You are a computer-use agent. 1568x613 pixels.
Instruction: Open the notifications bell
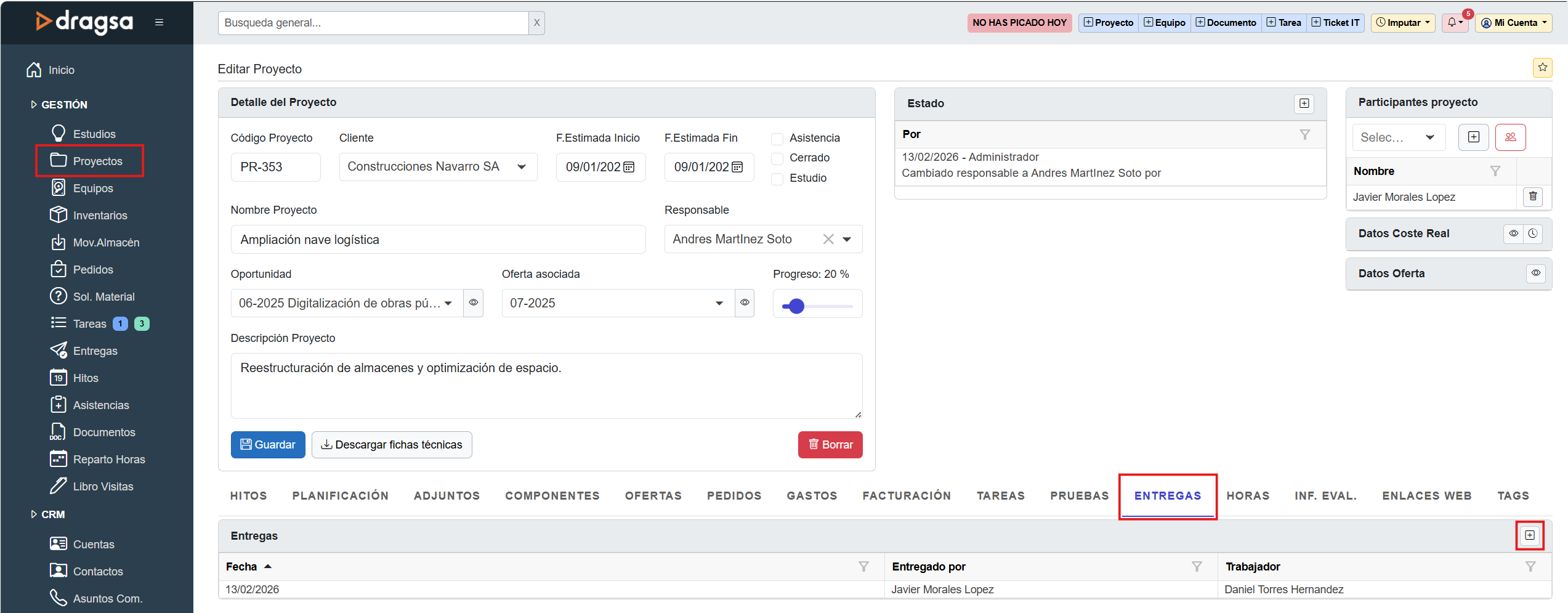[1454, 23]
